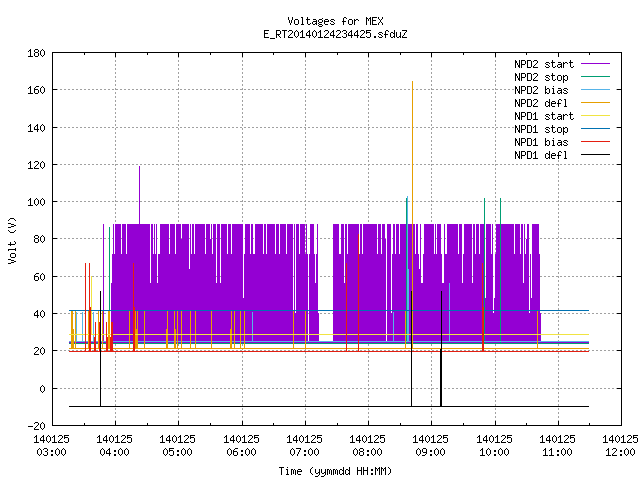Click the 140125 04:00 time tick label
This screenshot has height=480, width=640.
pos(114,446)
